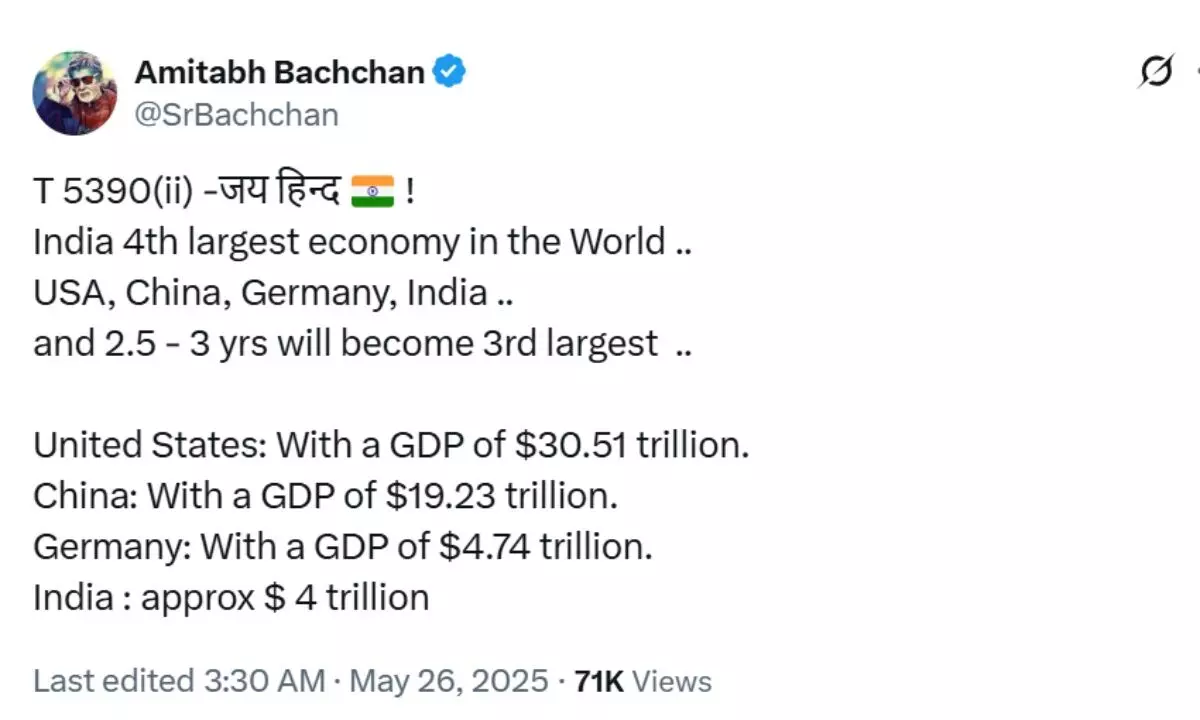Open Amitabh Bachchan's profile picture
This screenshot has width=1200, height=720.
coord(75,93)
